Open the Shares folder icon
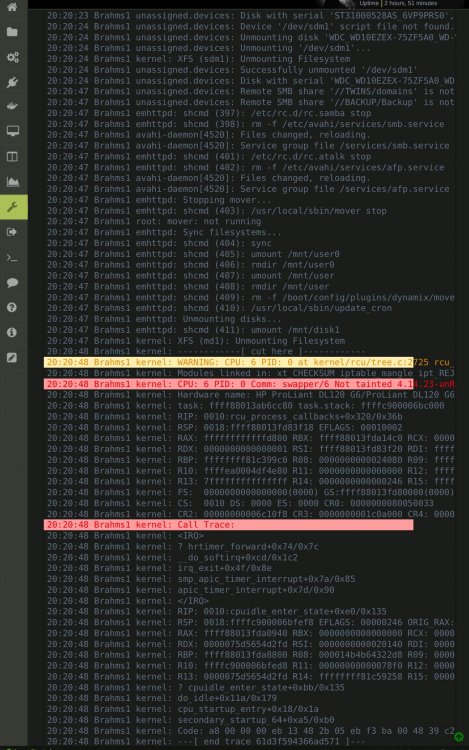This screenshot has width=469, height=750. (12, 32)
